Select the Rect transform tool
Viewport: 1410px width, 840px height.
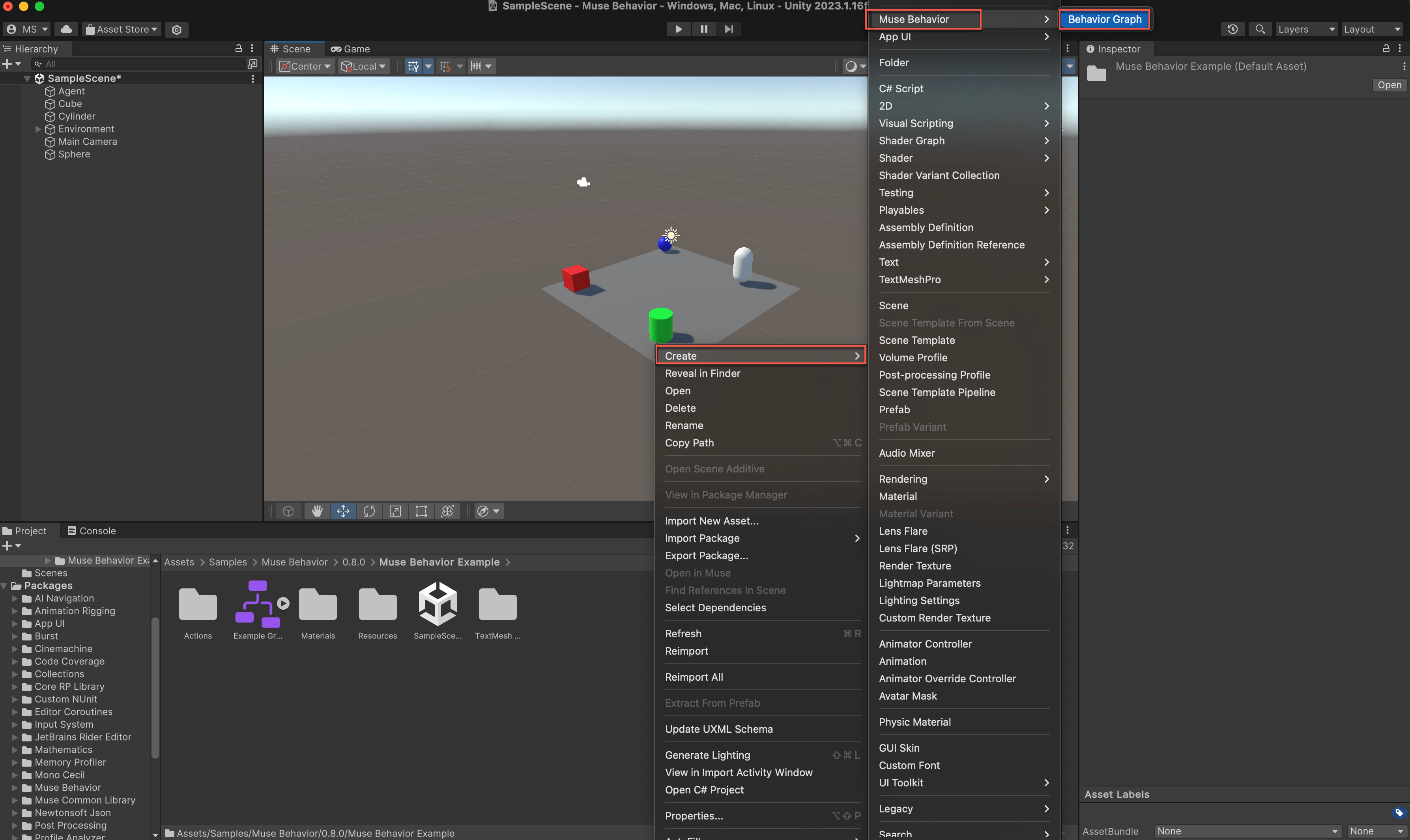[421, 511]
